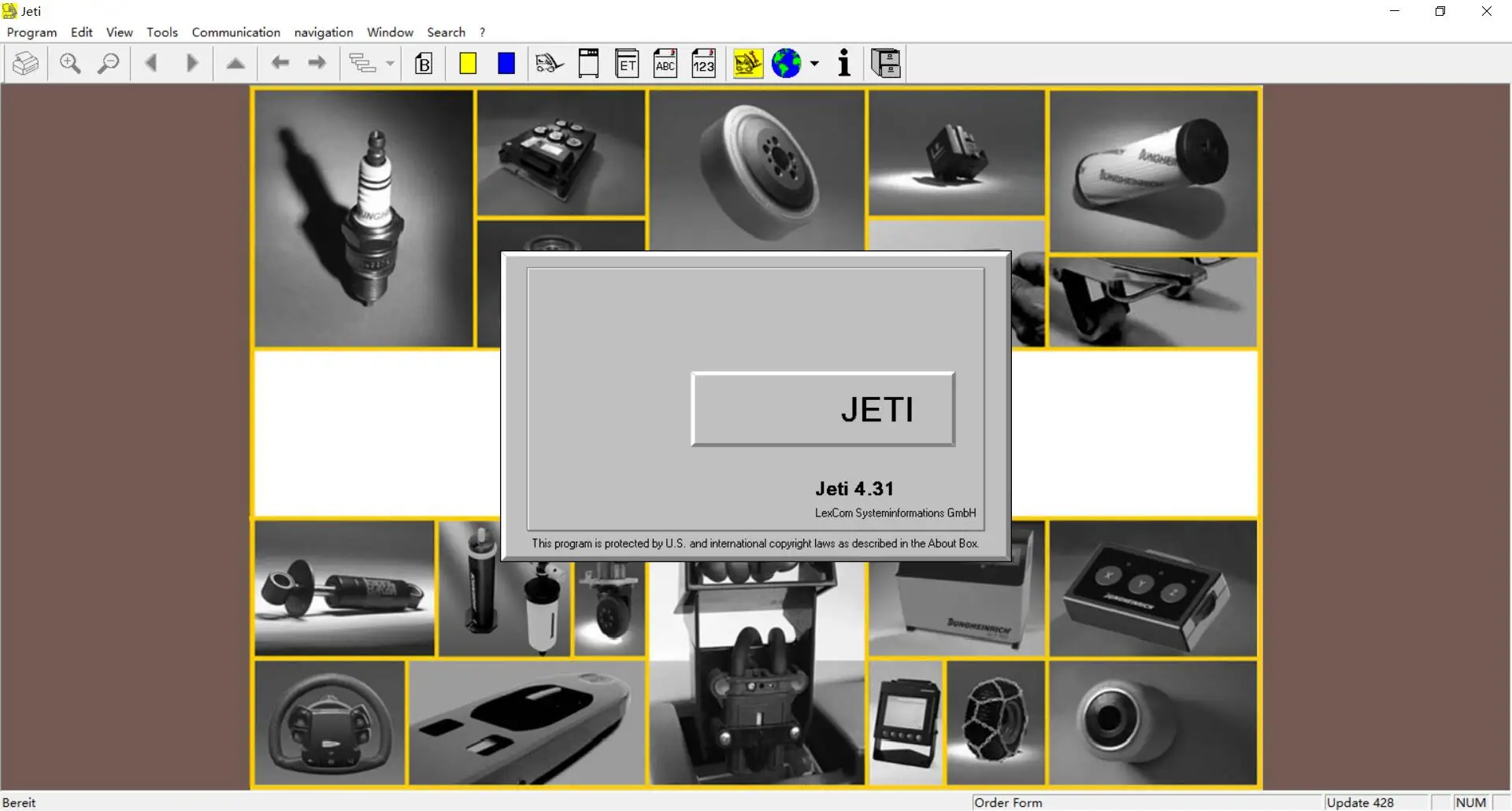1512x811 pixels.
Task: Open the Window menu
Action: 390,32
